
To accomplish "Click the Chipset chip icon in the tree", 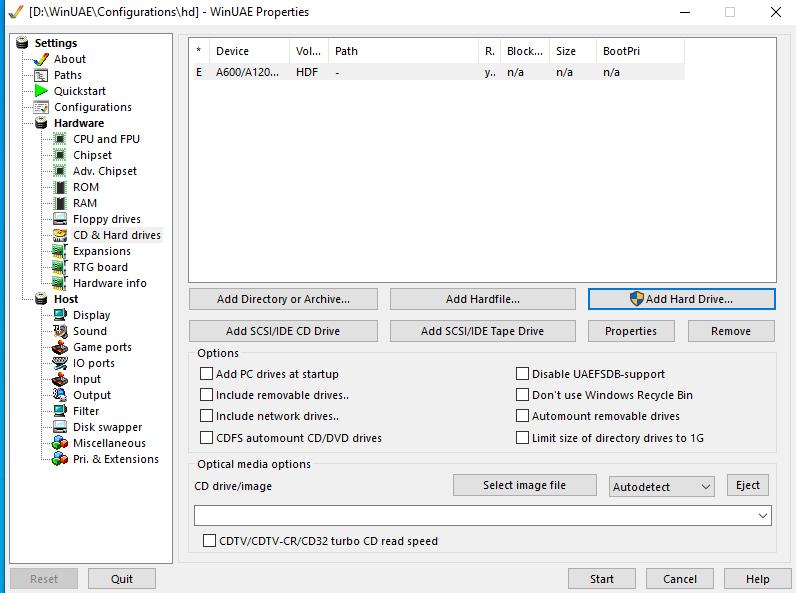I will pos(60,155).
